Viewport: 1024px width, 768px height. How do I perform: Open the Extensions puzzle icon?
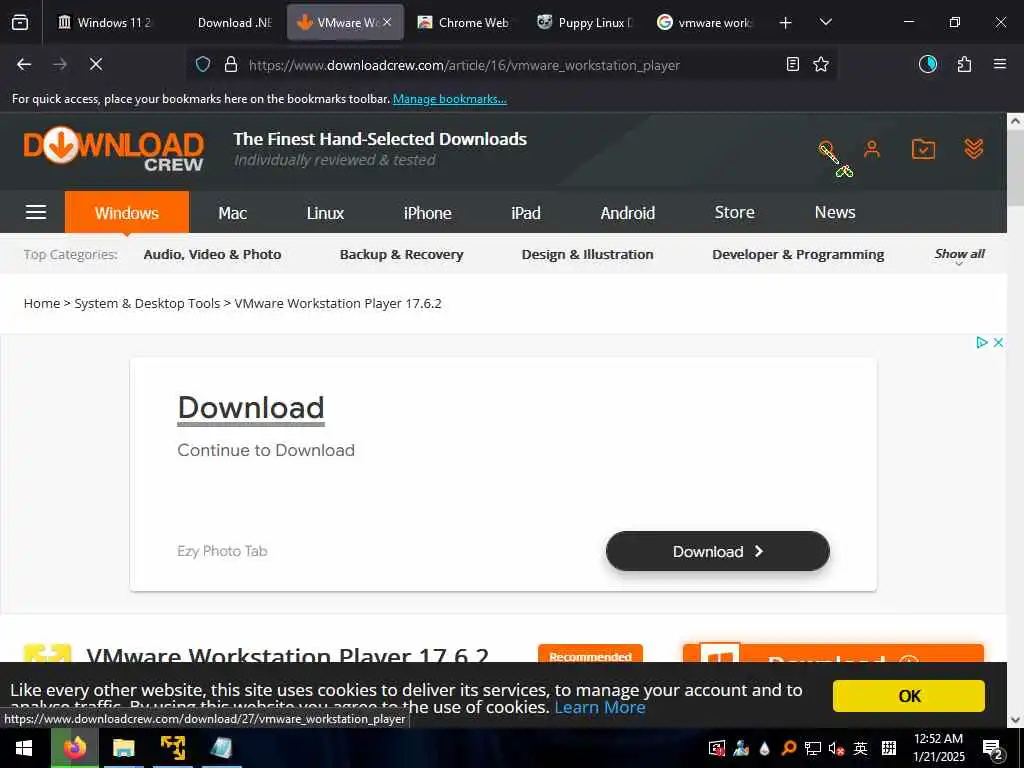964,64
